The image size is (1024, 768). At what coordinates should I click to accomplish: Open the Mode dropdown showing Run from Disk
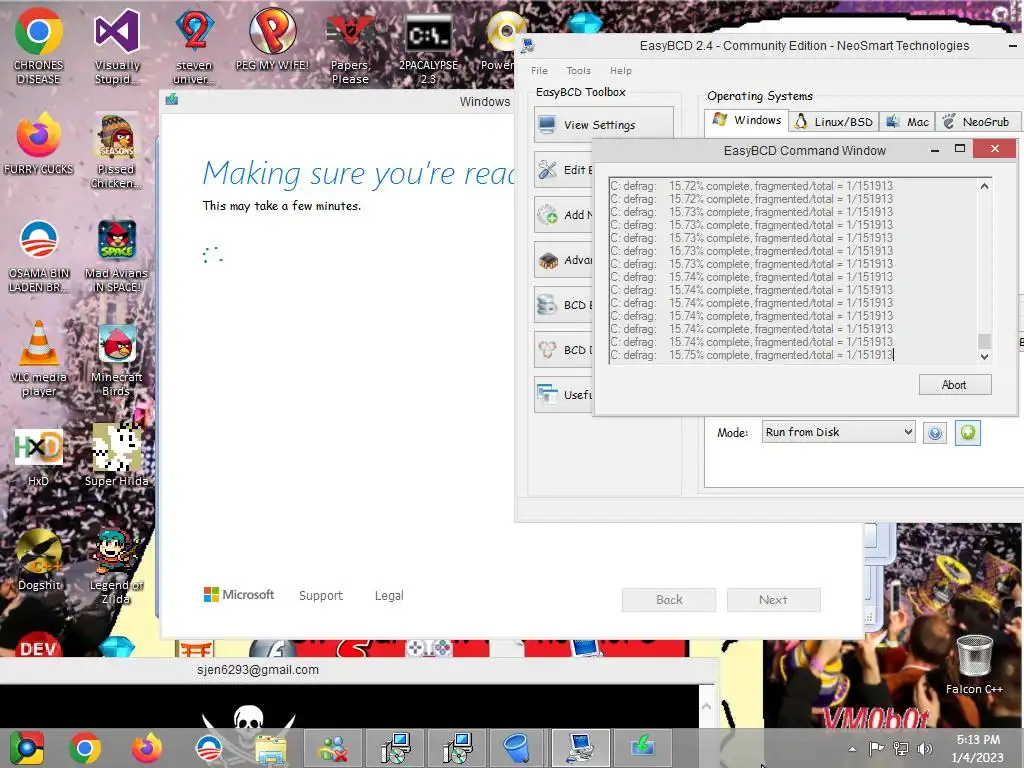pos(839,432)
